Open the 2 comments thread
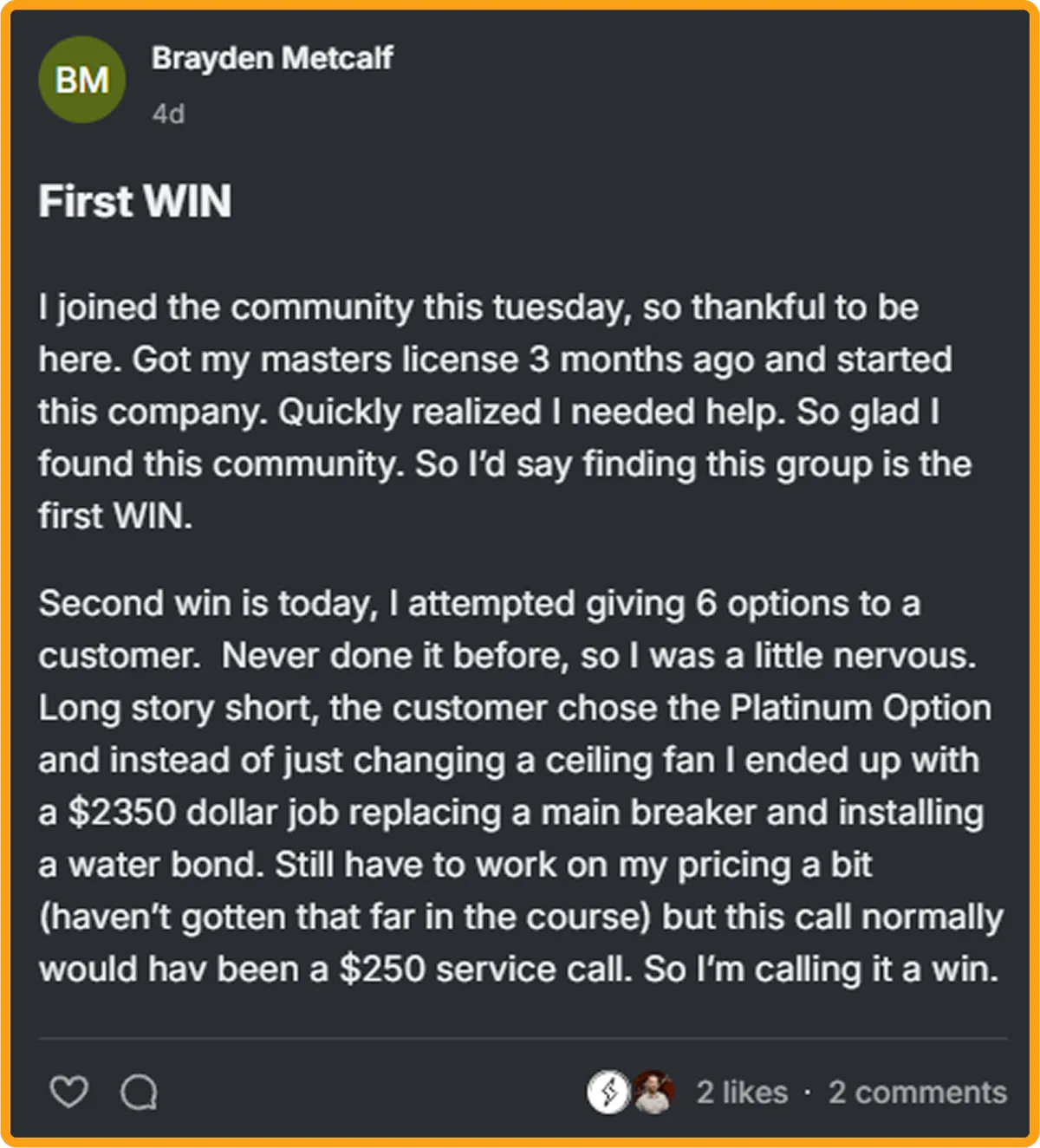Viewport: 1040px width, 1148px height. [x=918, y=1093]
